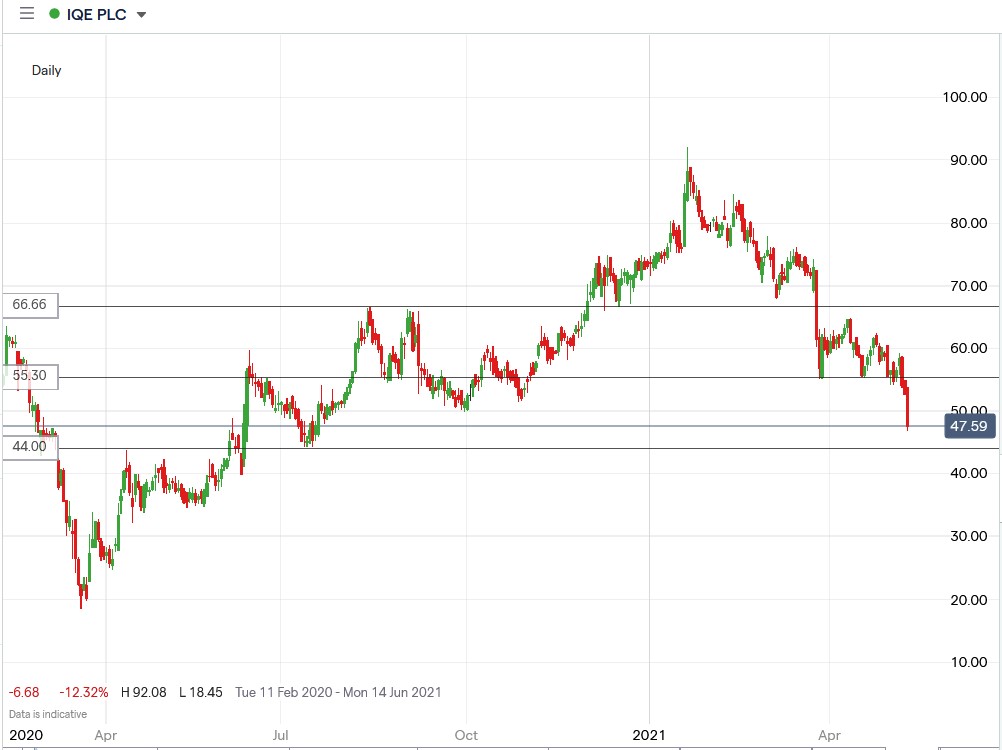Click the -12.32% percentage change value

pos(84,693)
